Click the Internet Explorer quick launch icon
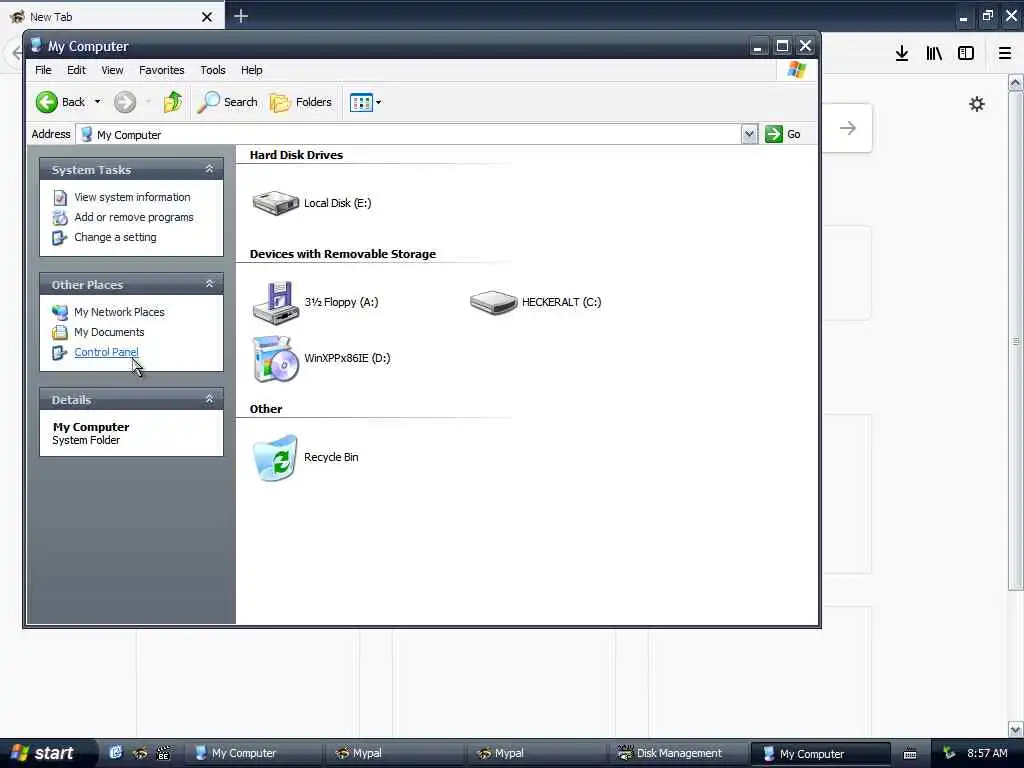 coord(116,753)
